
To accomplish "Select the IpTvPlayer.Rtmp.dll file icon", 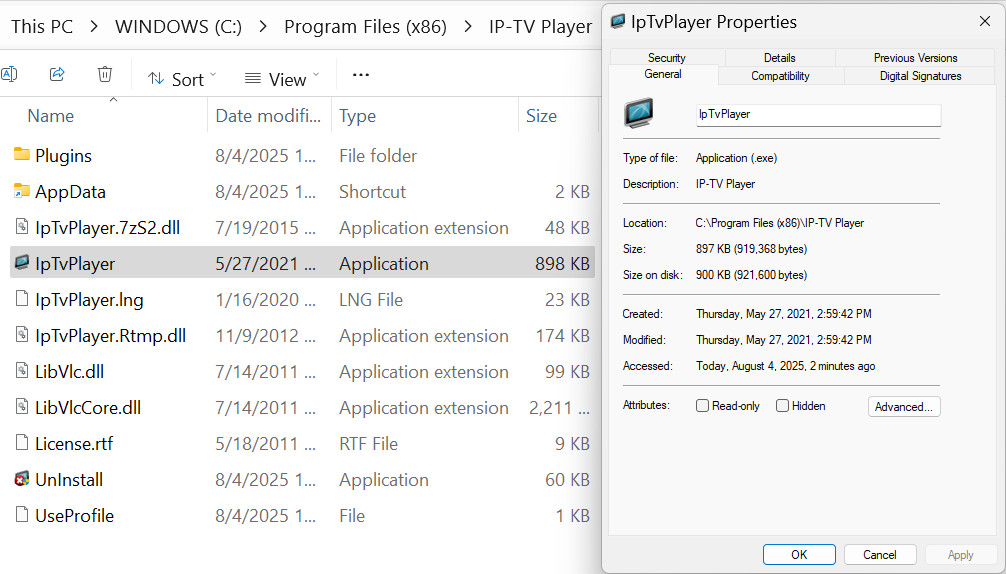I will [x=22, y=334].
